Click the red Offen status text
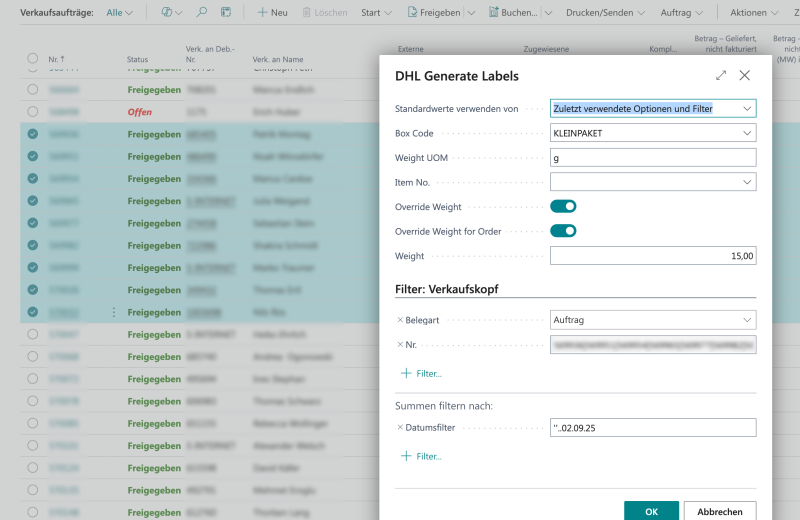 (x=140, y=112)
